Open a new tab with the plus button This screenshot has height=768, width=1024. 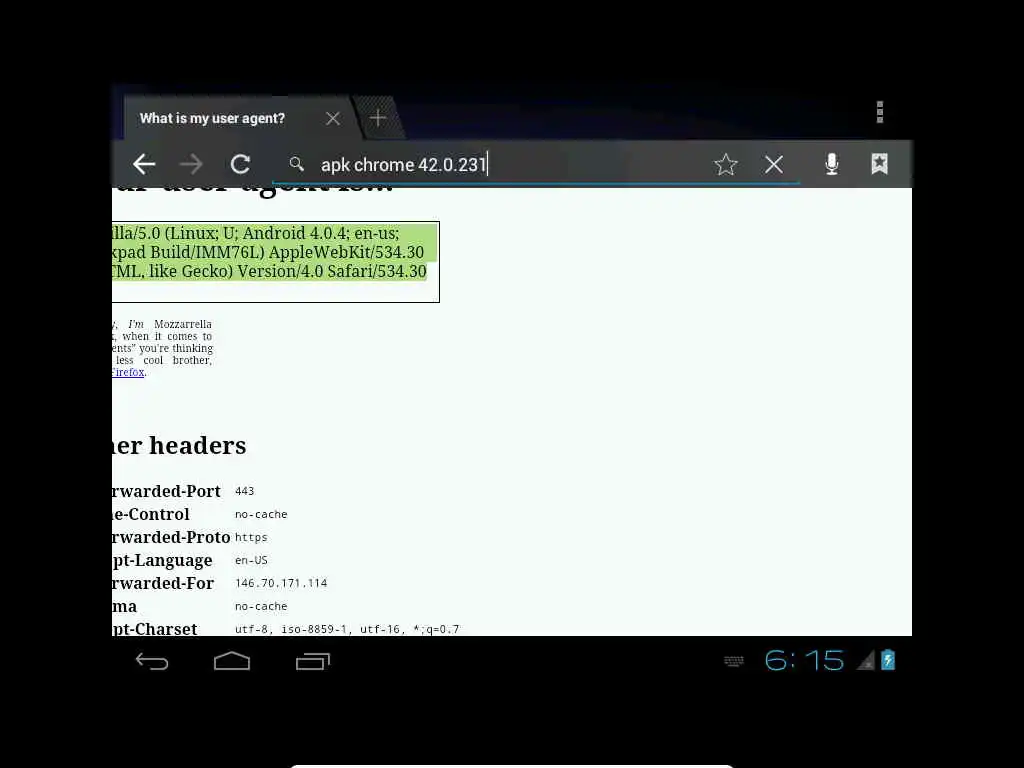click(377, 118)
